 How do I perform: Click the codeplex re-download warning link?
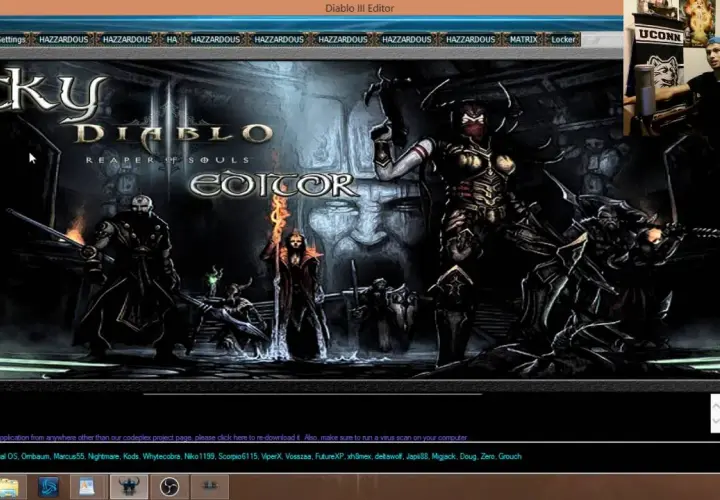pos(233,438)
